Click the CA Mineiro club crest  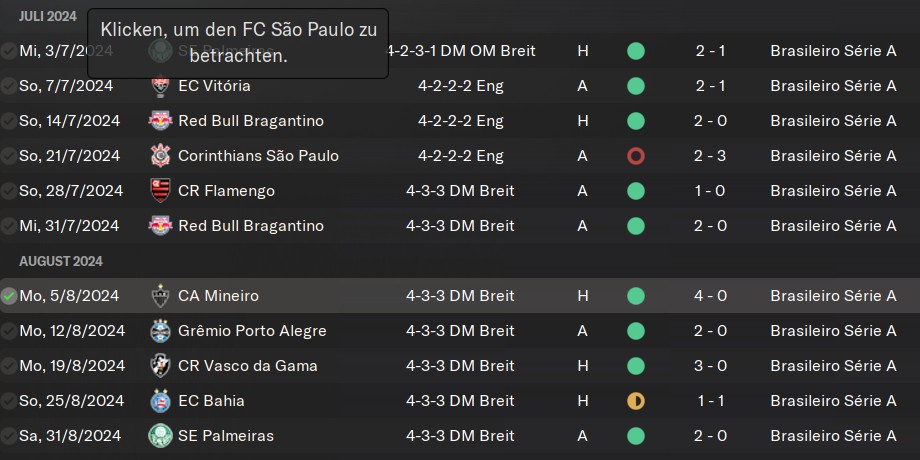(x=160, y=296)
